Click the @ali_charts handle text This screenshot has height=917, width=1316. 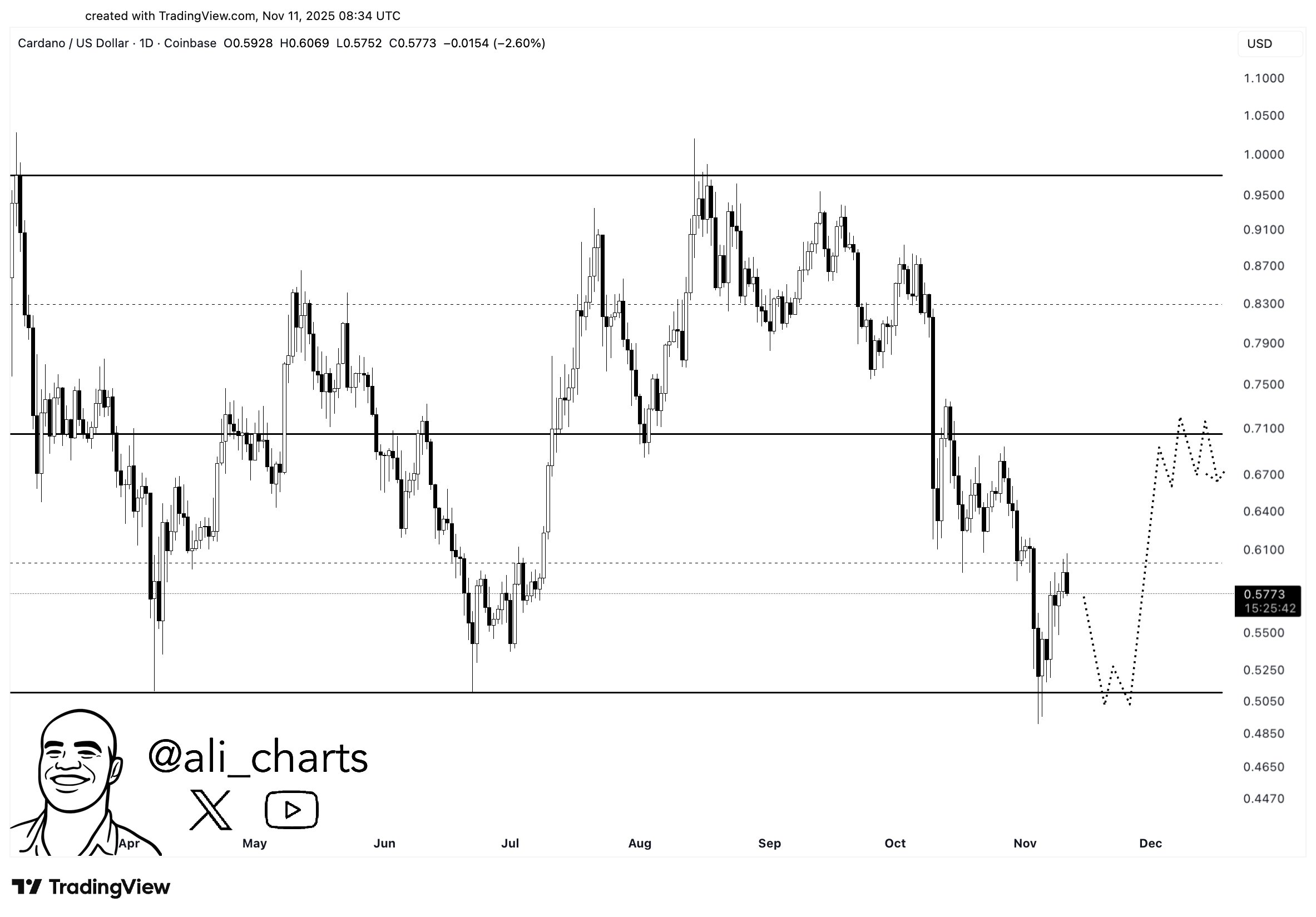point(258,757)
